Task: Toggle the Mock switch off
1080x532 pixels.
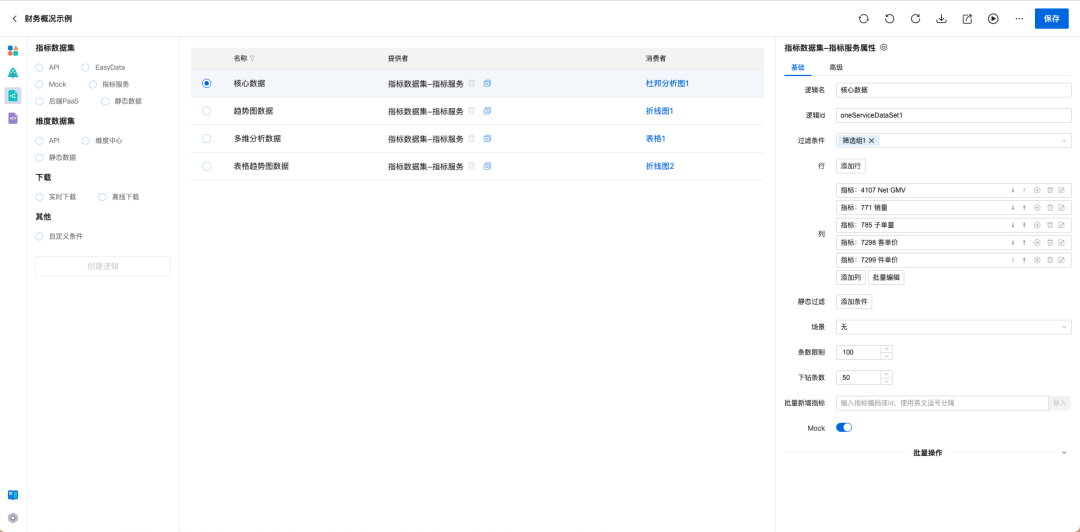Action: [844, 427]
